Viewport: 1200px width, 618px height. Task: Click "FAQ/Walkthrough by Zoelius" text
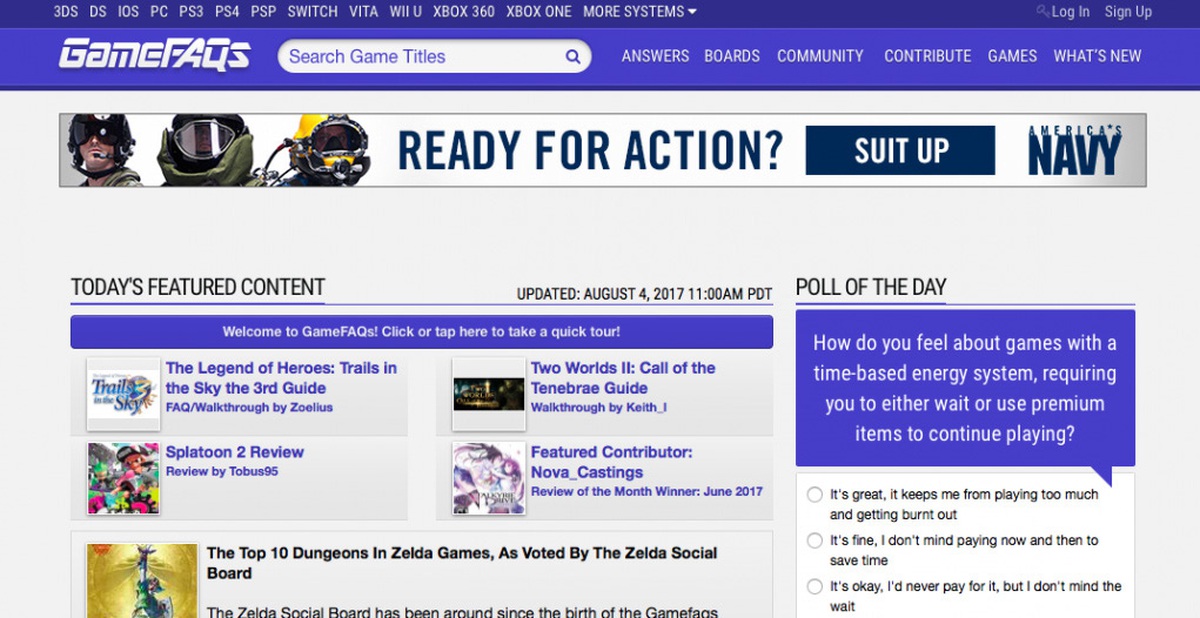tap(249, 407)
